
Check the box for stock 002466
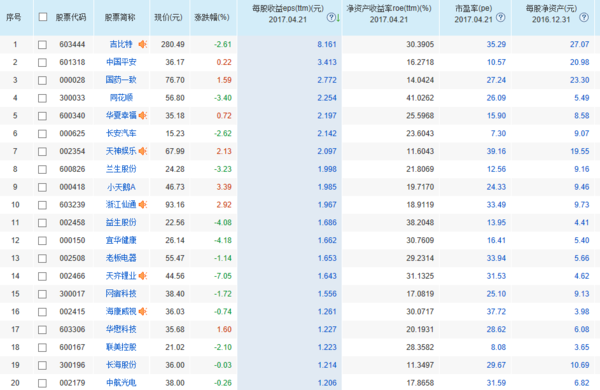pos(42,276)
